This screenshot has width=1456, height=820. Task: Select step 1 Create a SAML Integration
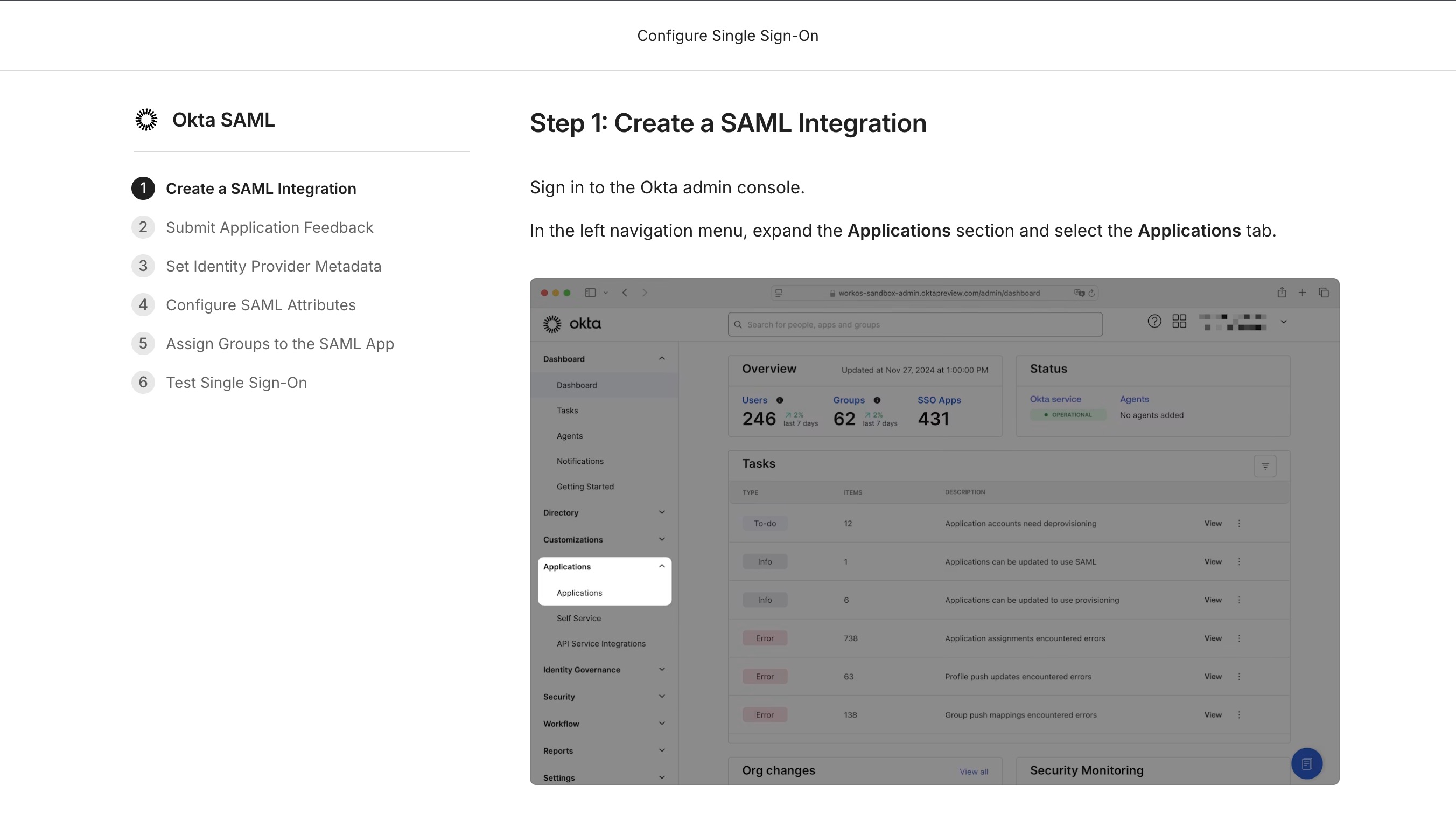pyautogui.click(x=243, y=189)
